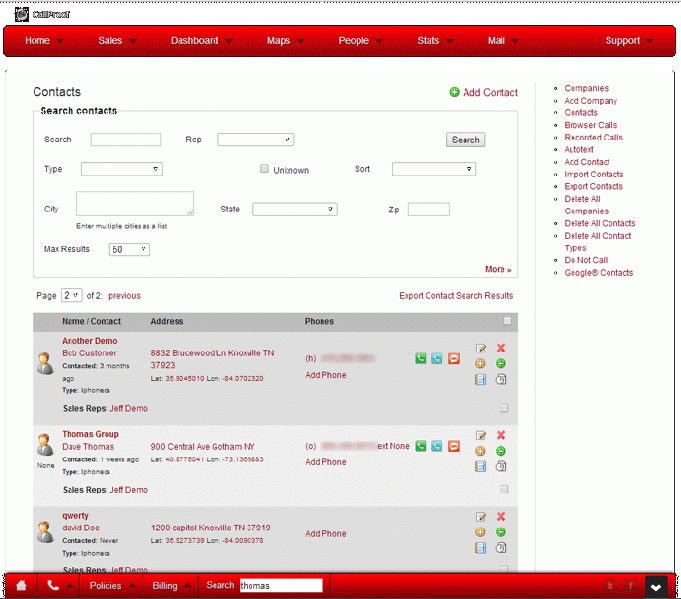The width and height of the screenshot is (681, 599).
Task: Open notebook icon for qwerty contact
Action: 480,548
